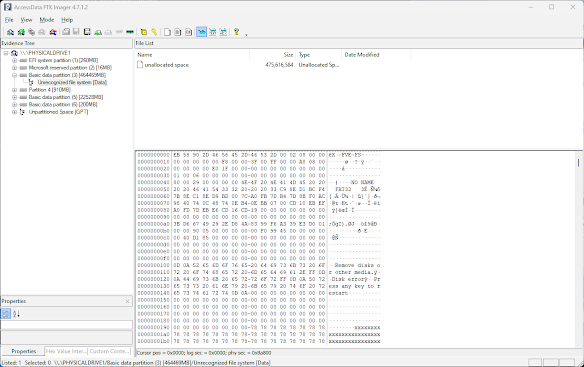Click the Add to Custom Content Image icon
The height and width of the screenshot is (367, 584).
click(98, 32)
